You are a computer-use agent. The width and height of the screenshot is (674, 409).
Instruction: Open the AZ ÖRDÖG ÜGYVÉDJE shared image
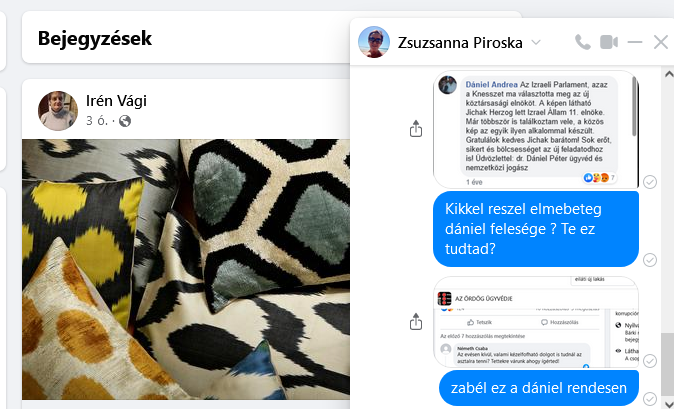tap(536, 322)
